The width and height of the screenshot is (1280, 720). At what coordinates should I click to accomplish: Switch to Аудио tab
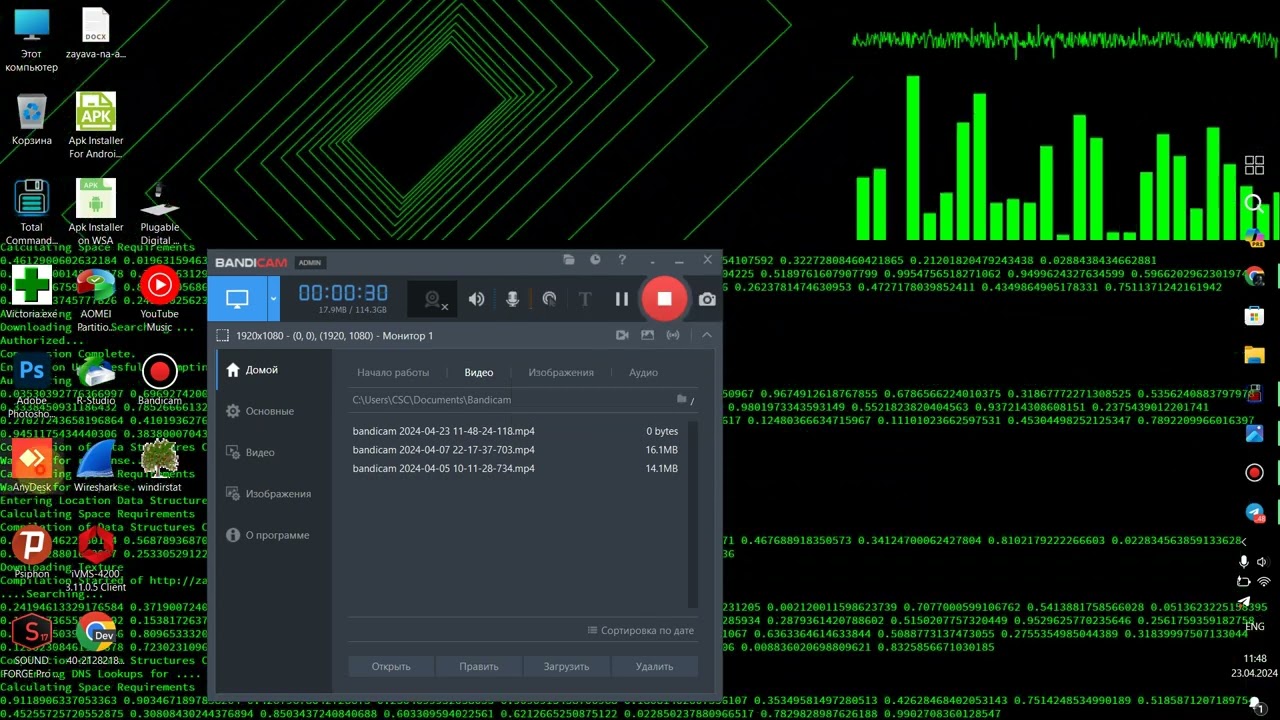point(643,372)
